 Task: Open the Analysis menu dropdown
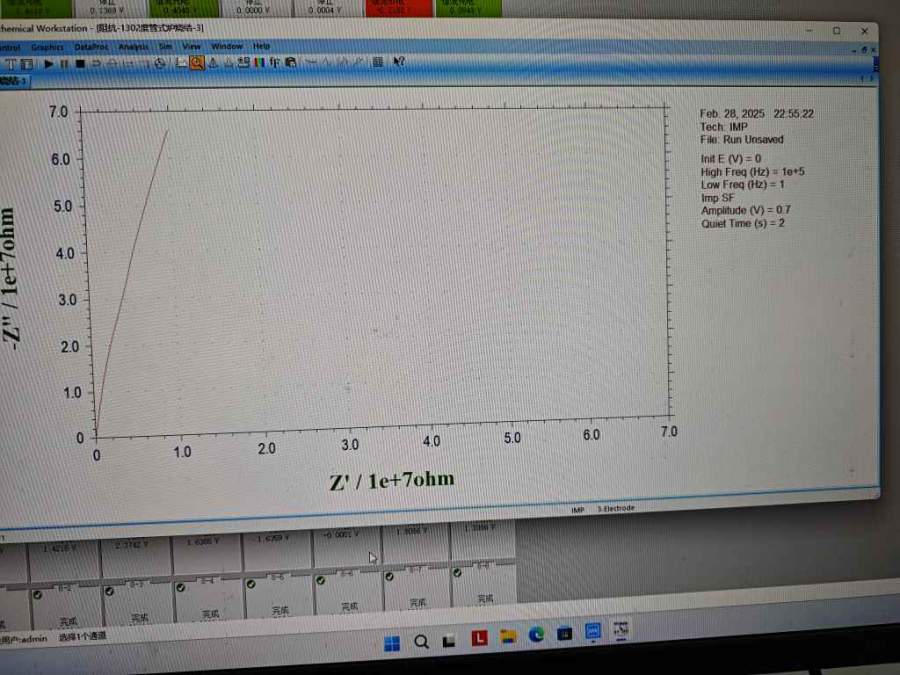tap(132, 46)
